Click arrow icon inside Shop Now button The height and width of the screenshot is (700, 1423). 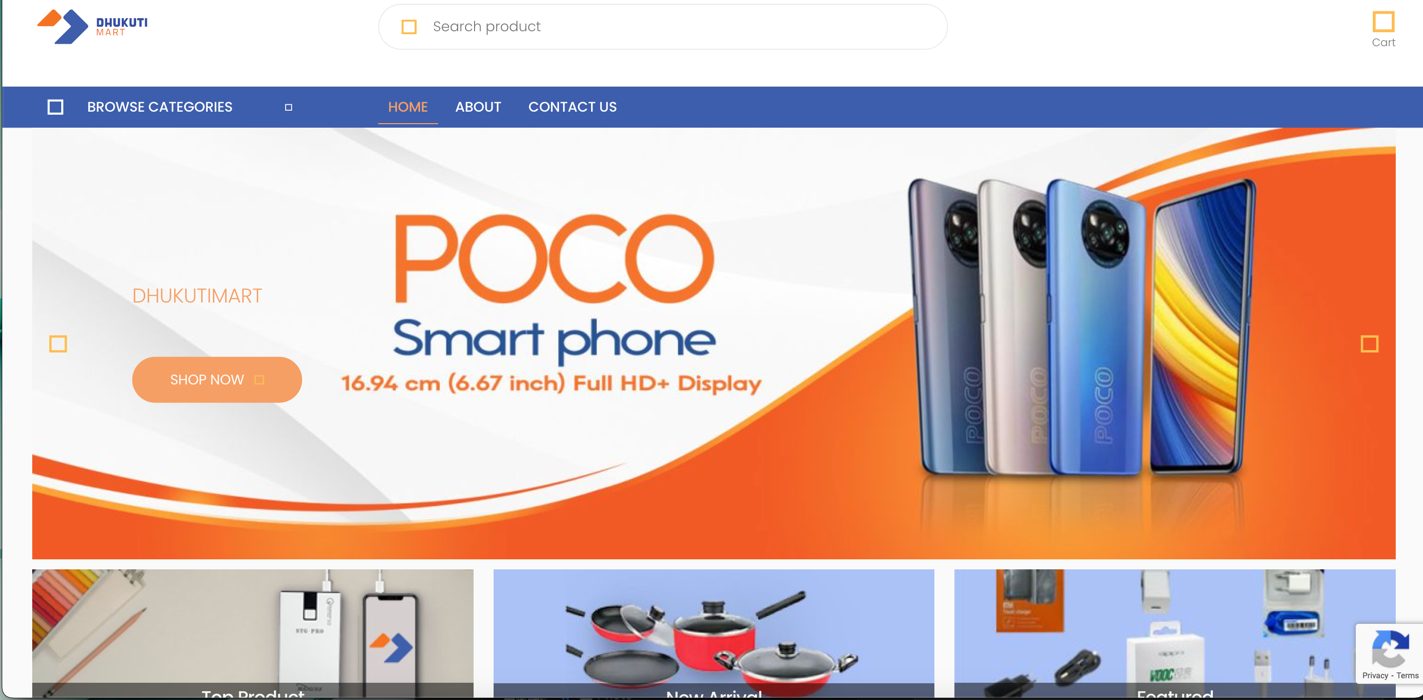[260, 380]
